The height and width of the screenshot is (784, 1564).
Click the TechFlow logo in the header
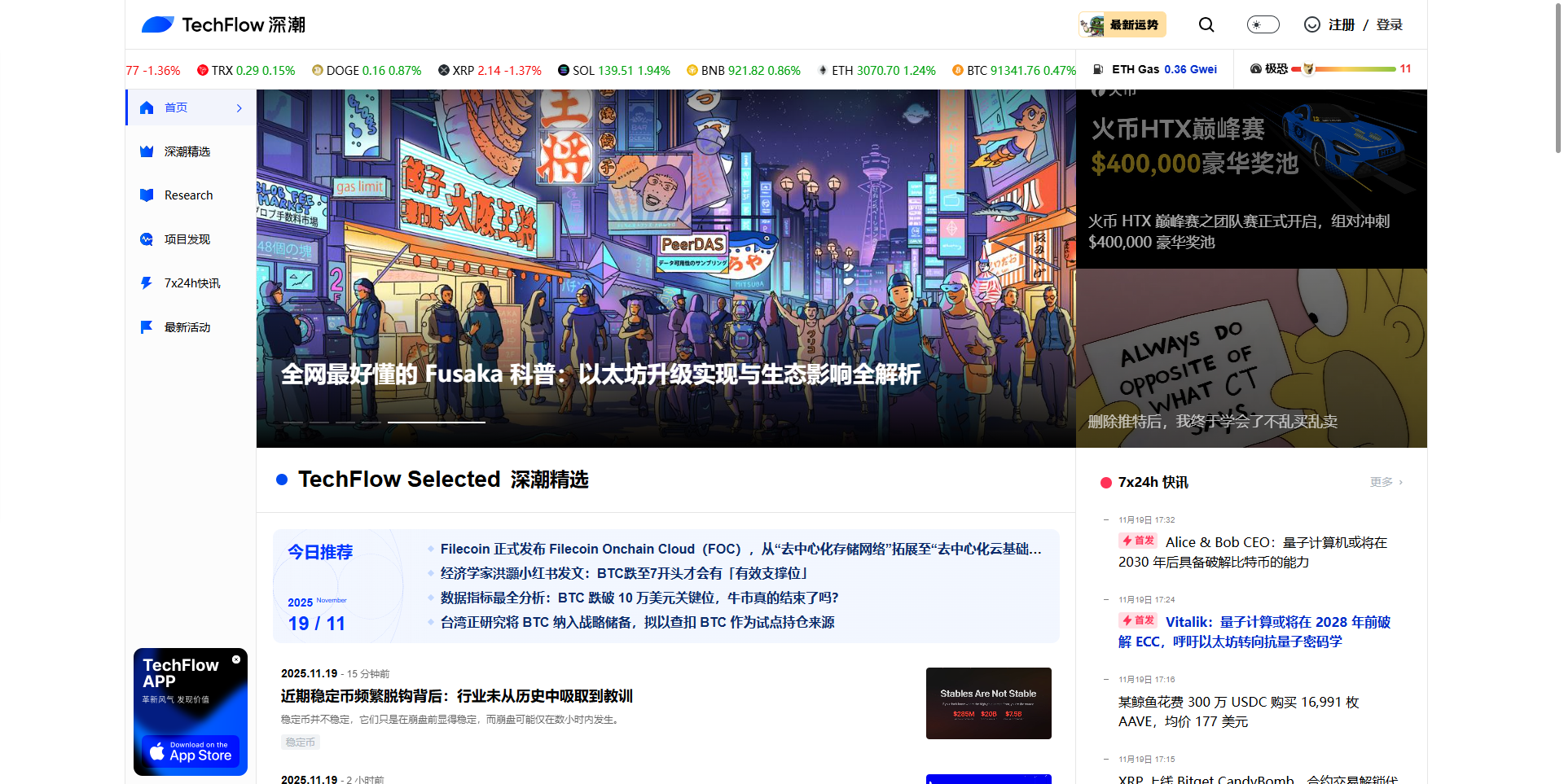click(223, 25)
